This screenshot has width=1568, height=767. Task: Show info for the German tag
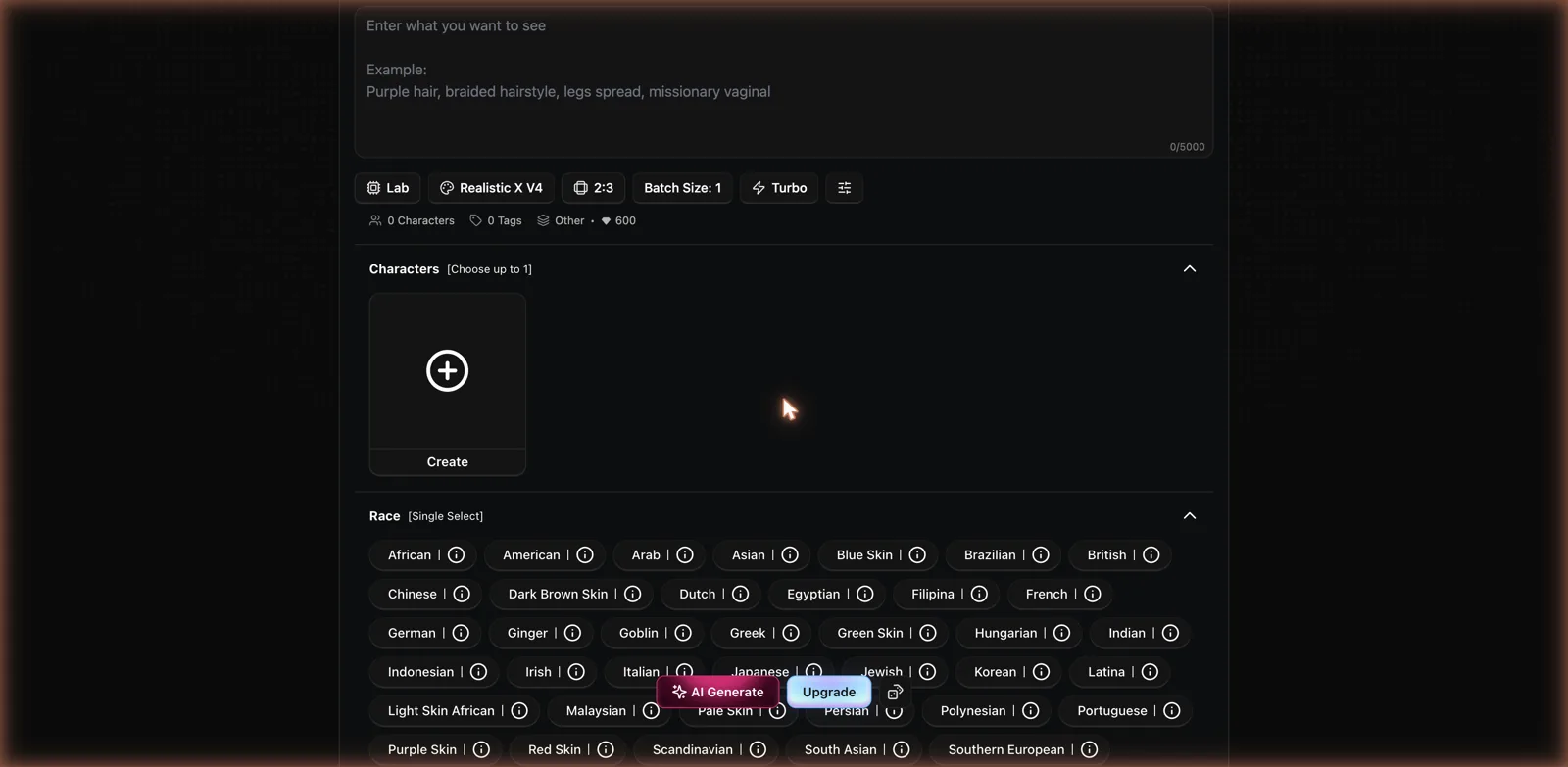[x=461, y=634]
